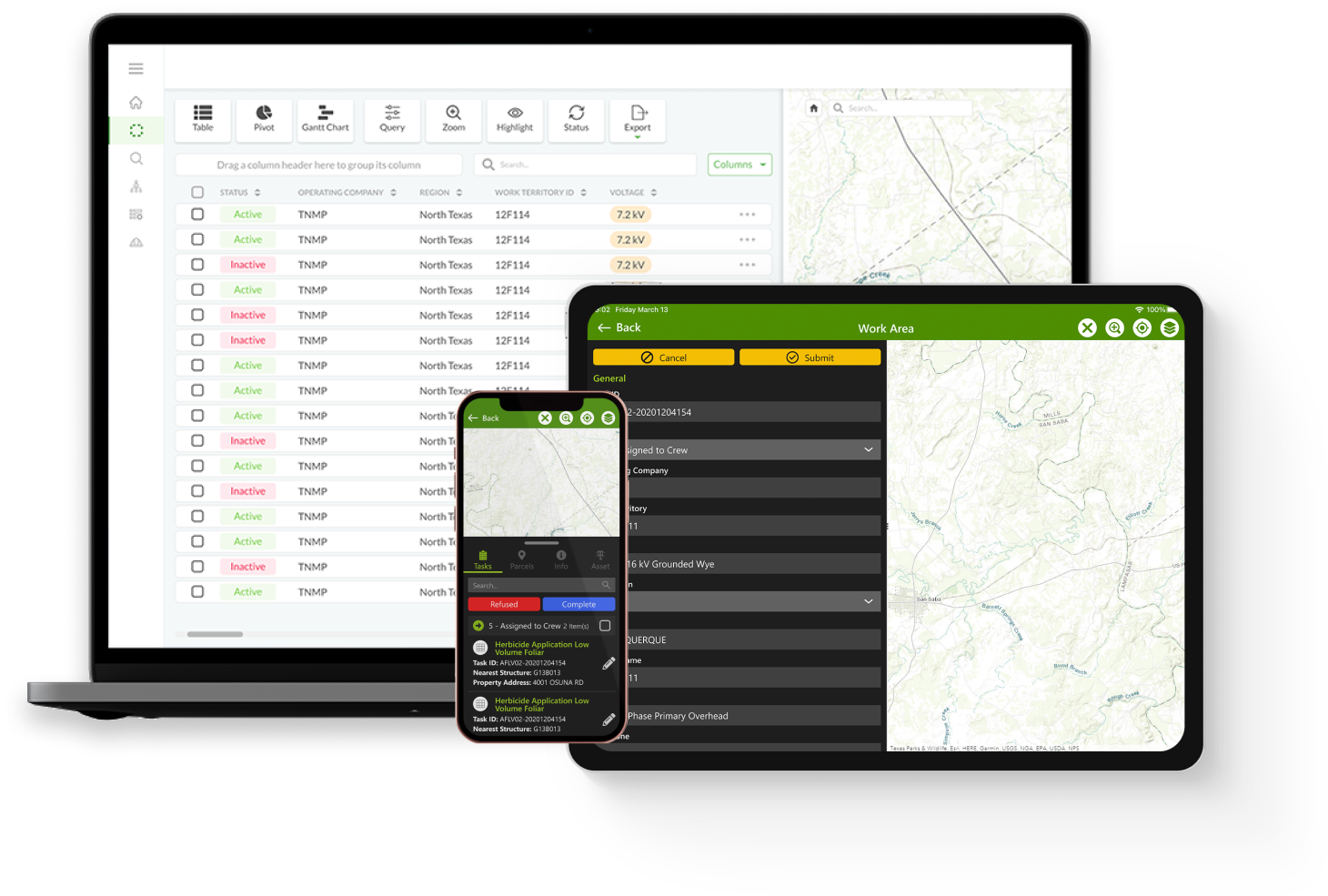Tap the Complete status button on the phone
This screenshot has width=1328, height=896.
pos(578,604)
